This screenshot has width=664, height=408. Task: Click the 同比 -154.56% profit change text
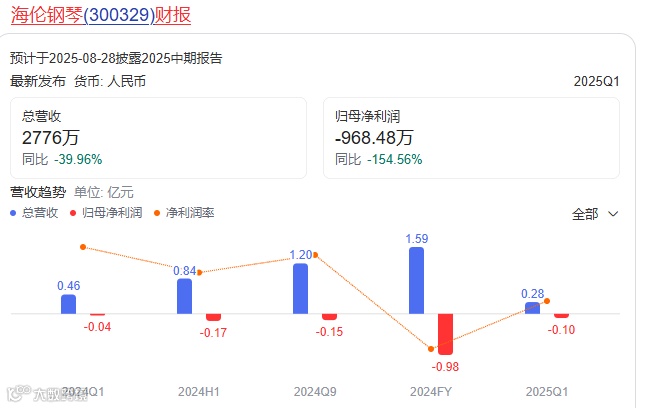[379, 160]
